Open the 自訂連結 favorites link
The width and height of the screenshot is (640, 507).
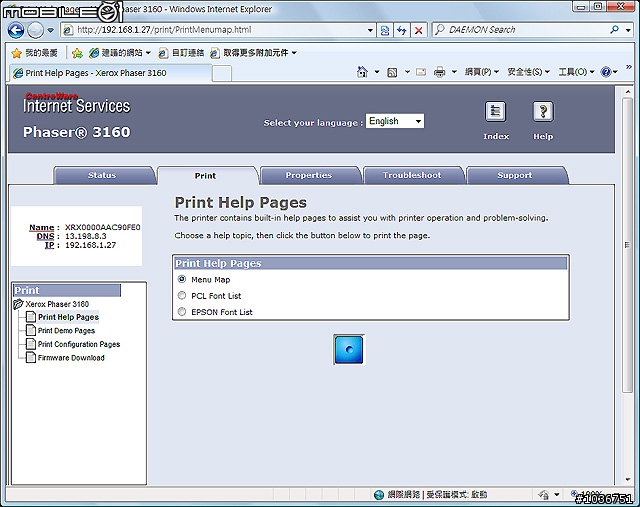[x=181, y=53]
